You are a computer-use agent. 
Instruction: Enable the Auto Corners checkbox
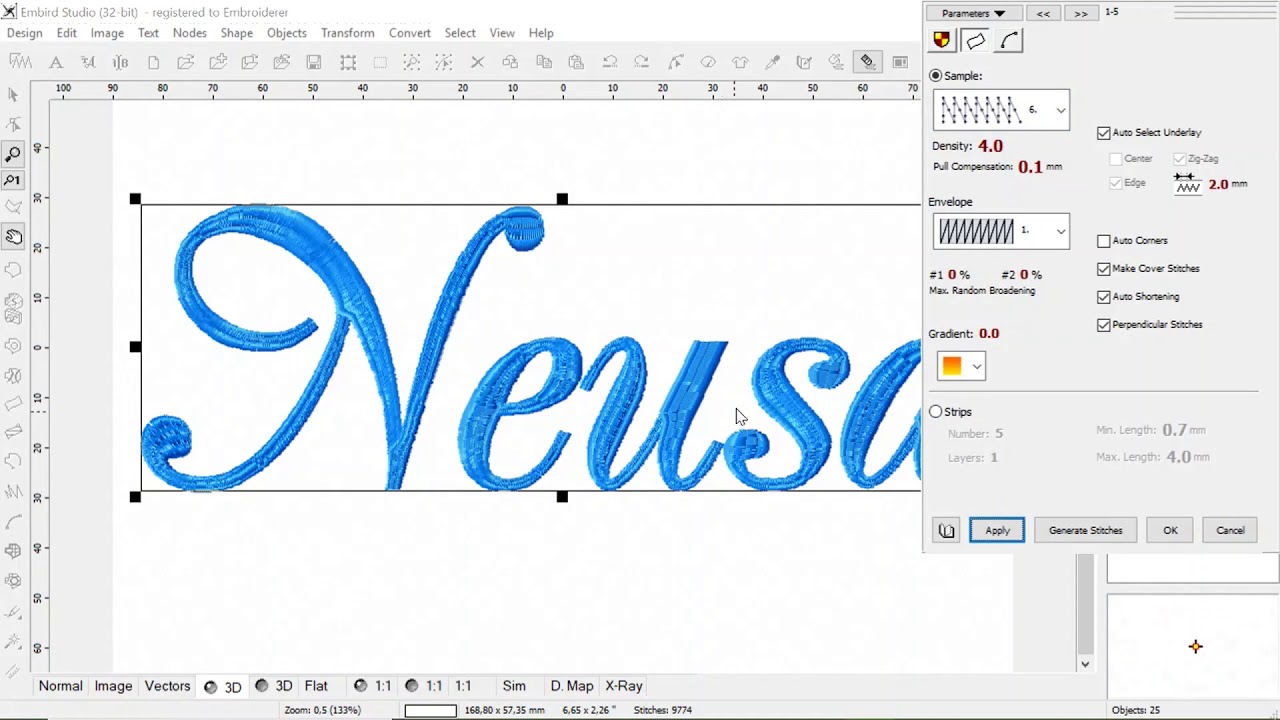click(1104, 241)
